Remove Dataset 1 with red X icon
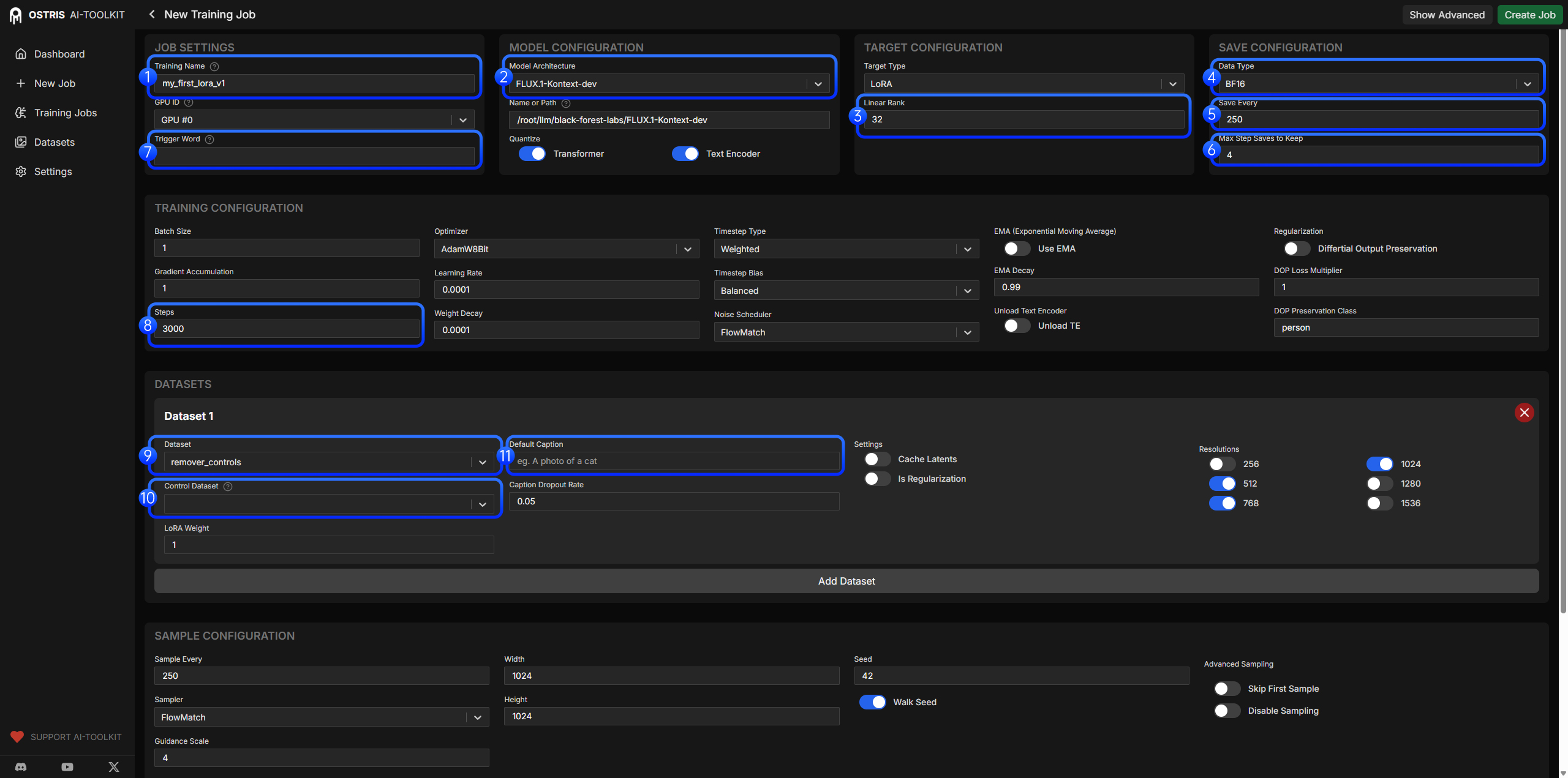The image size is (1568, 778). coord(1524,413)
